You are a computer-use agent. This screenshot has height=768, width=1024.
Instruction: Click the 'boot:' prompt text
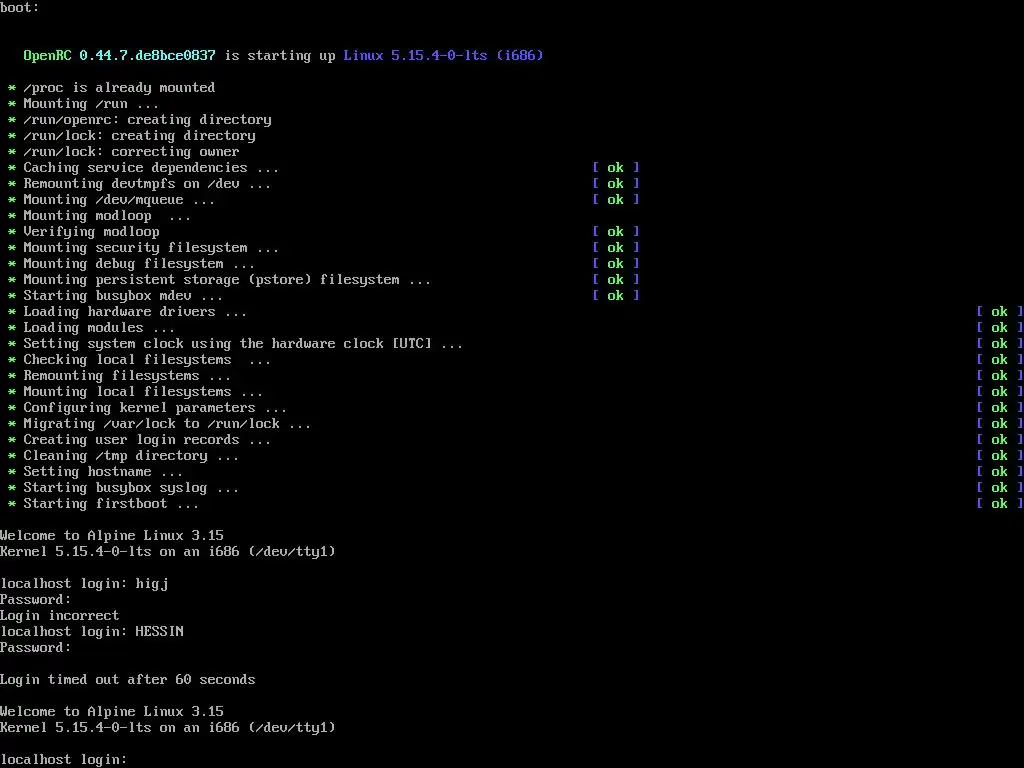20,8
